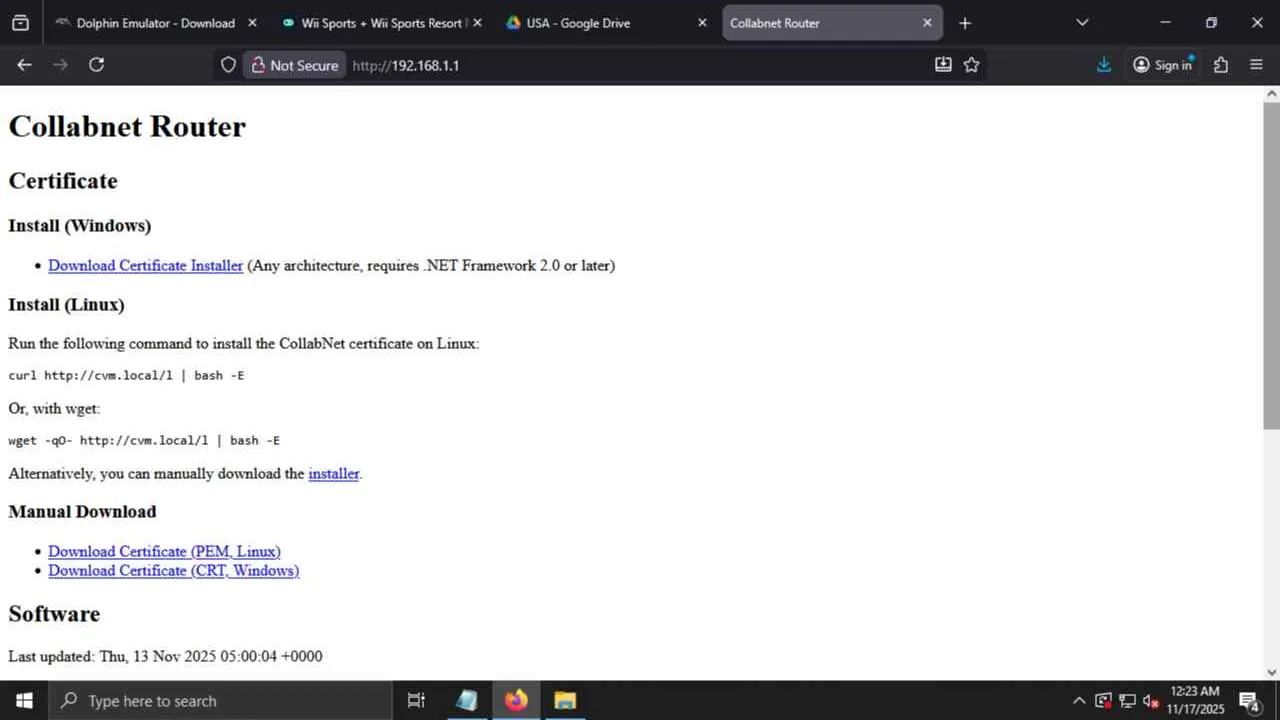The width and height of the screenshot is (1280, 720).
Task: Click the vertical scrollbar thumb
Action: point(1272,266)
